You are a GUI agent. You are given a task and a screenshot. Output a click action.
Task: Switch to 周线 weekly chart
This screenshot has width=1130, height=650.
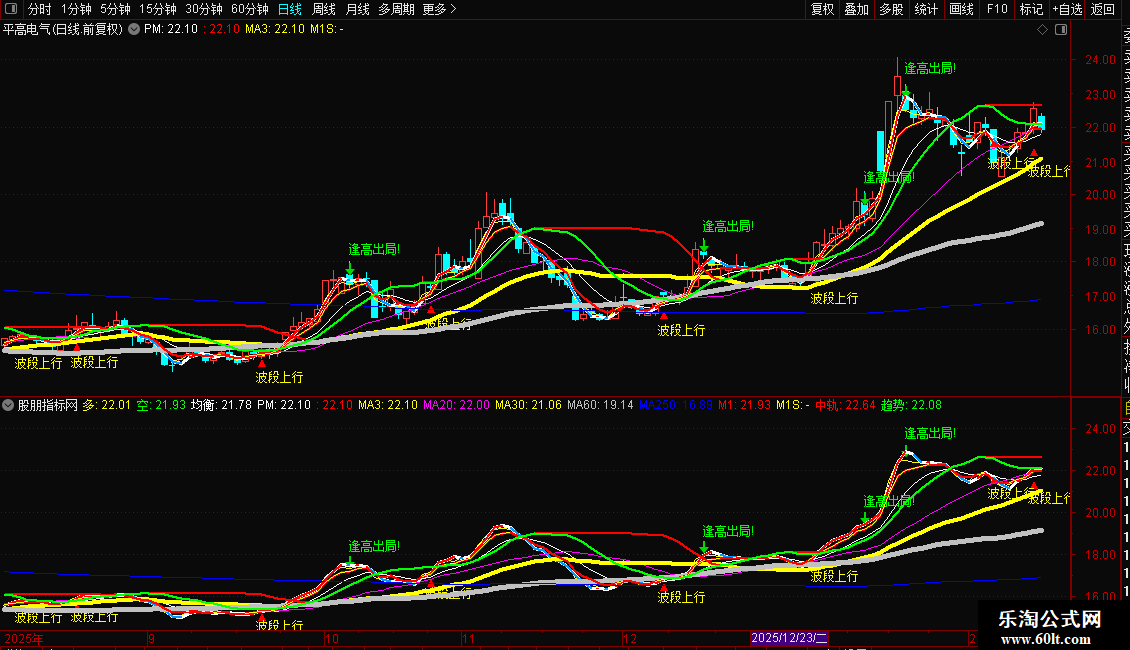click(324, 9)
